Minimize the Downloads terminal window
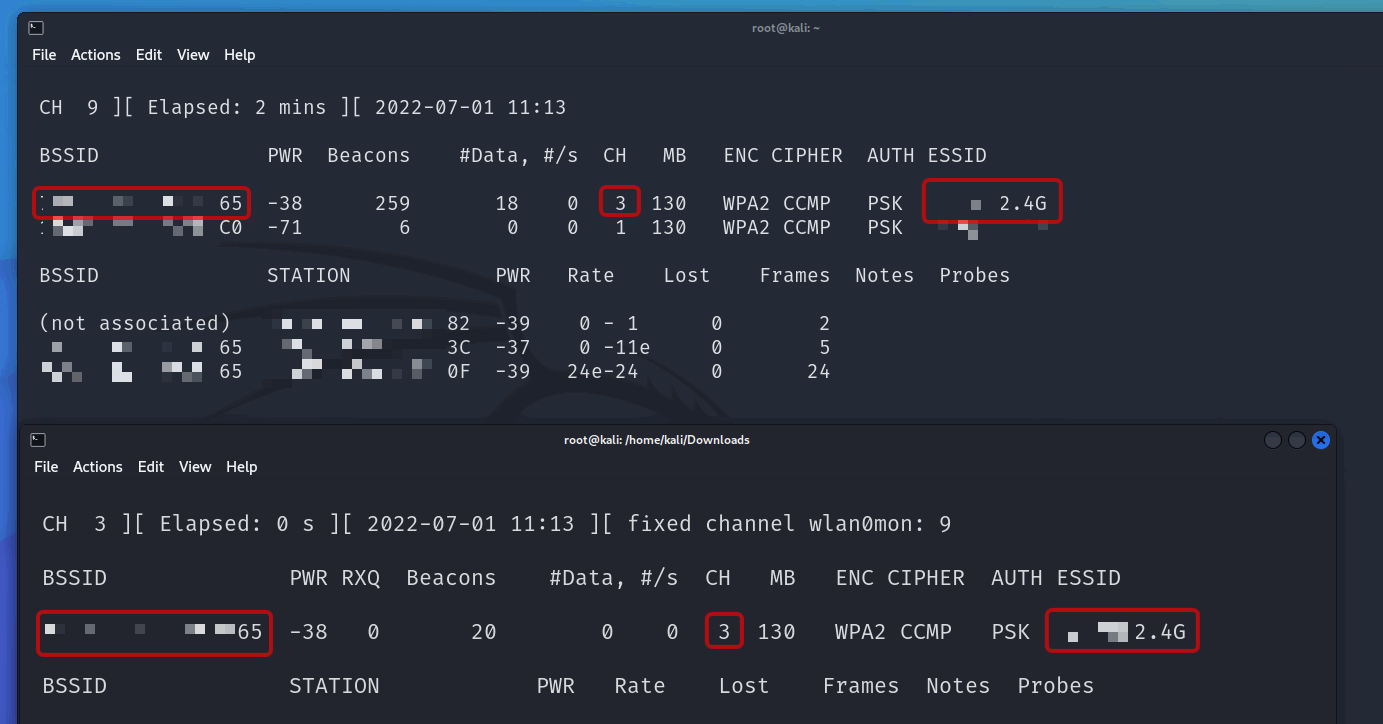1383x724 pixels. [1272, 439]
